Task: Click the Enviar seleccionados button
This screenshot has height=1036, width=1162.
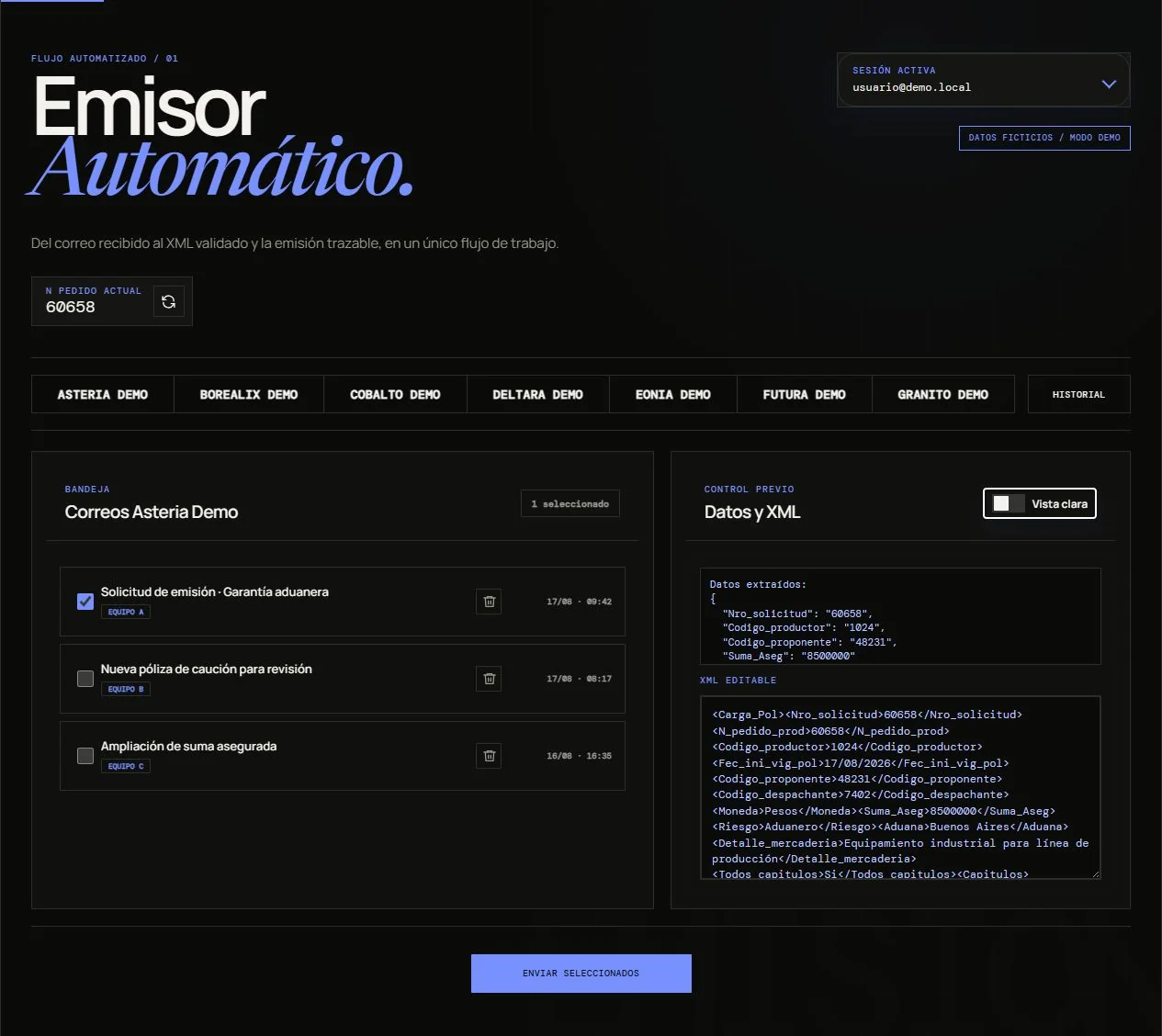Action: (x=581, y=974)
